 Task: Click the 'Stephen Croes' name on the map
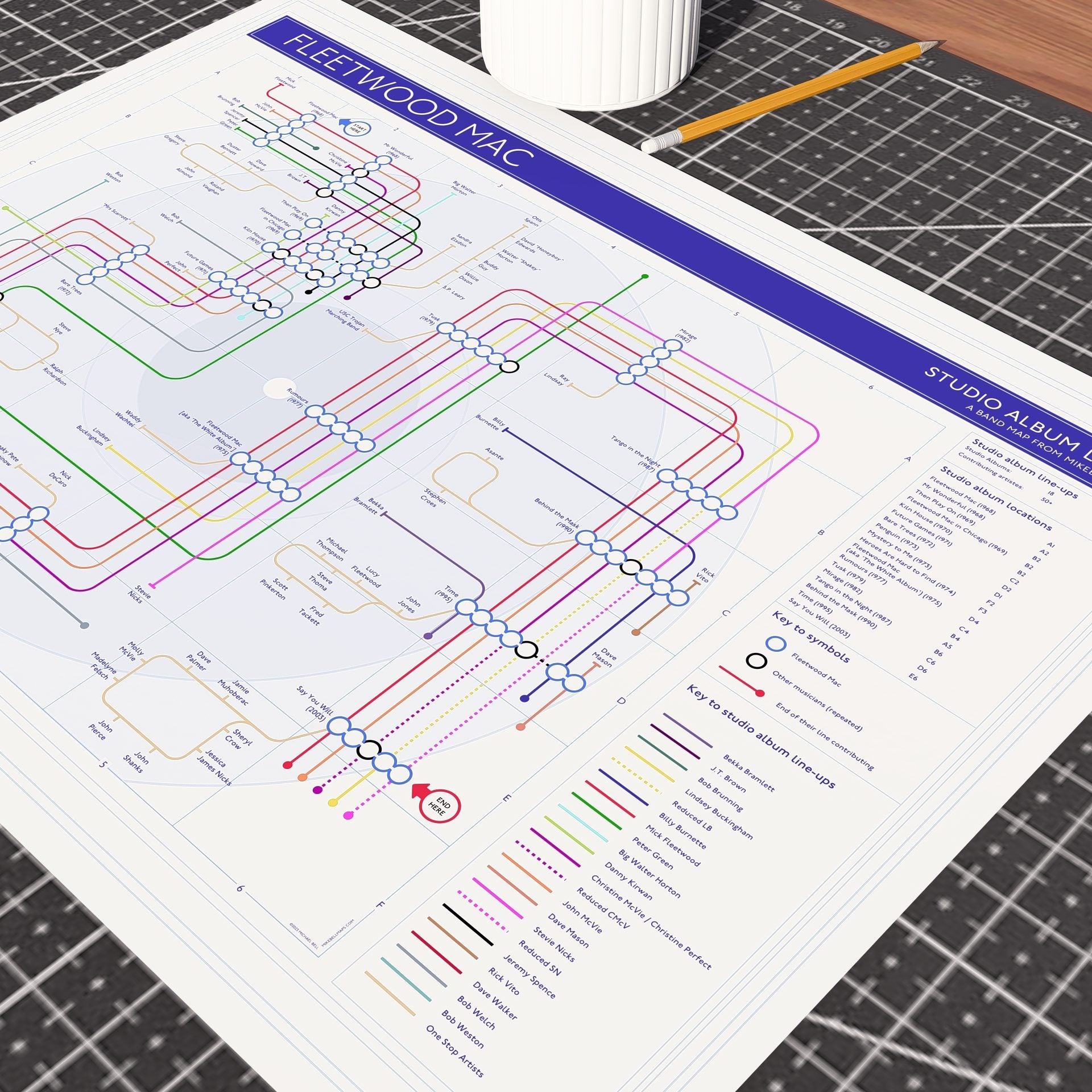click(x=434, y=497)
